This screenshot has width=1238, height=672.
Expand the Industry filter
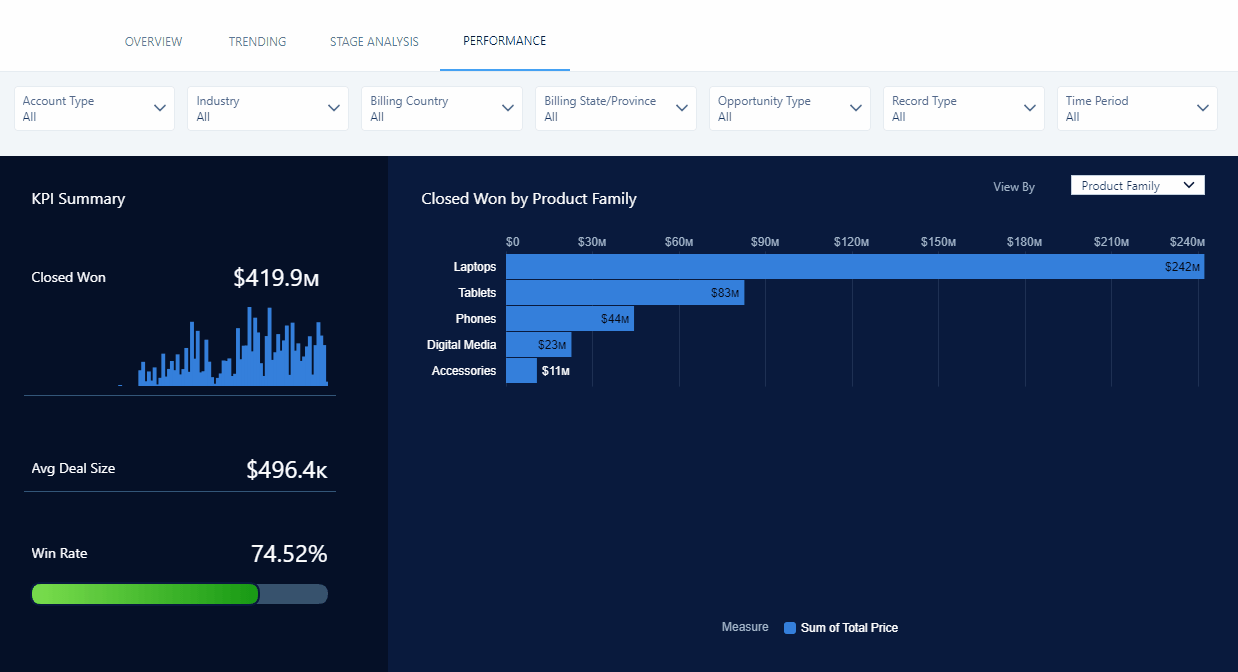[267, 108]
